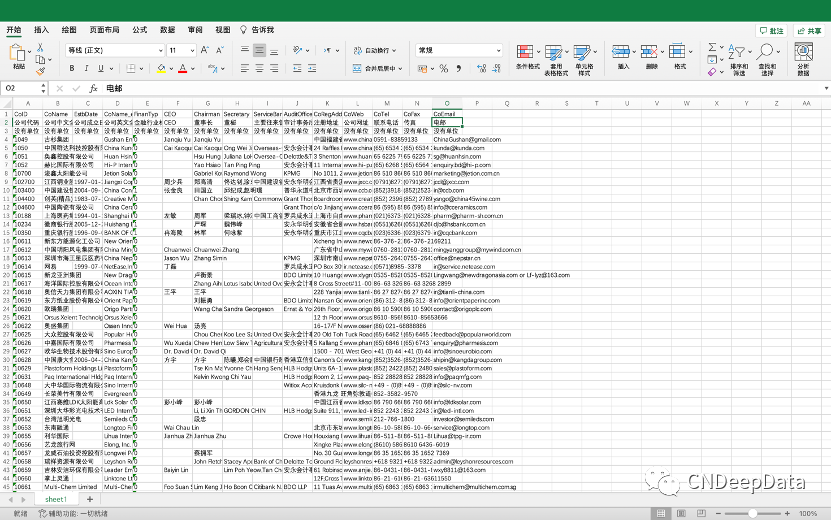Click the decrease decimal icon
This screenshot has width=832, height=520.
496,68
